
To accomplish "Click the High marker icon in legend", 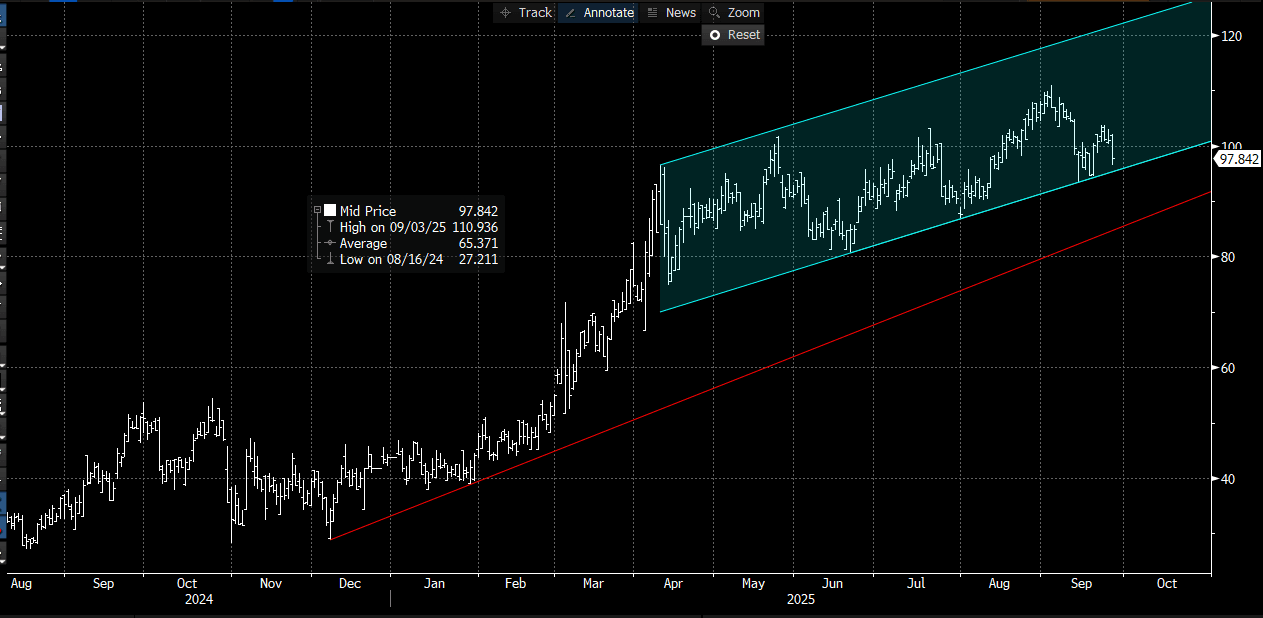I will click(x=329, y=227).
